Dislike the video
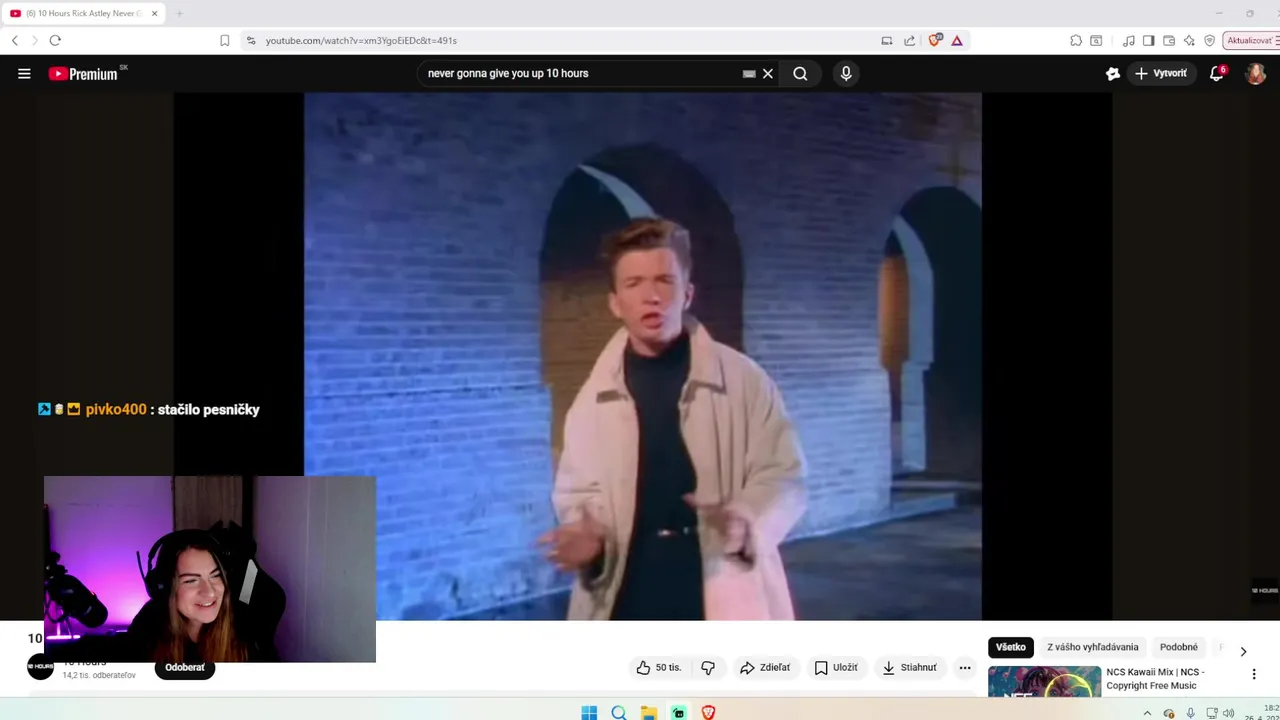 tap(708, 667)
